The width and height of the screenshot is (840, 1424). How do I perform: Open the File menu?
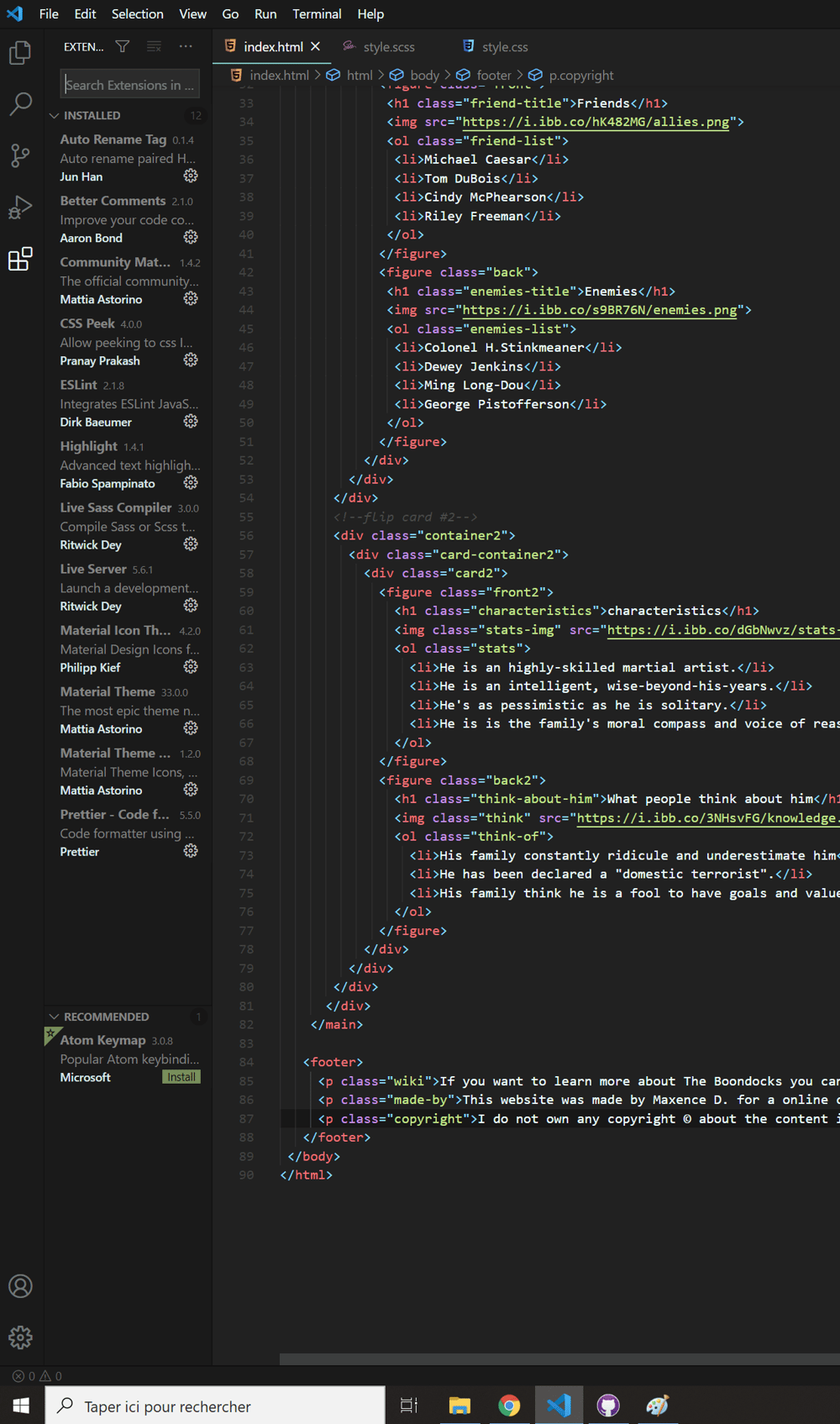(x=49, y=13)
